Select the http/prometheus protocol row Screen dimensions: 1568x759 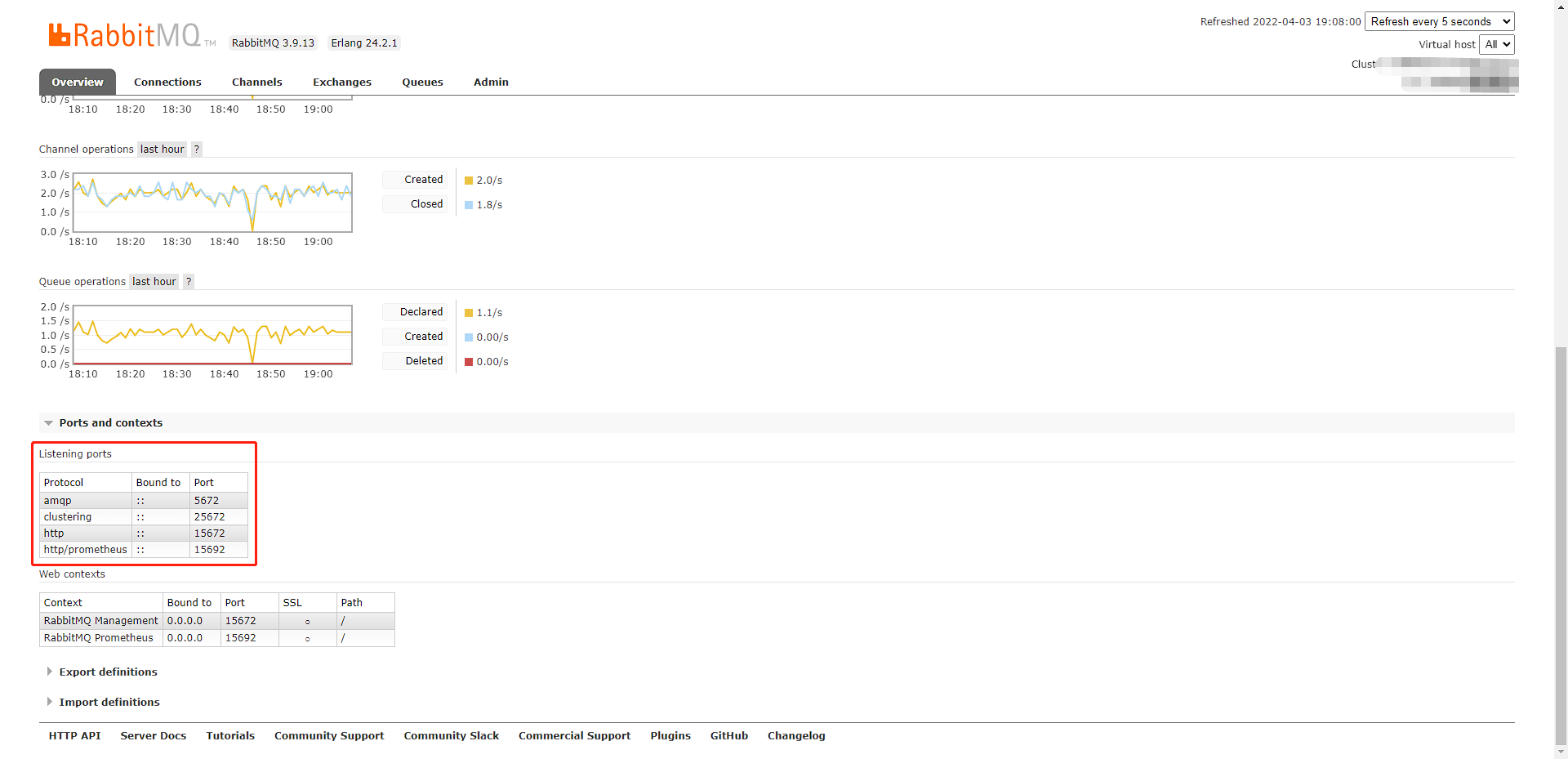(x=144, y=549)
